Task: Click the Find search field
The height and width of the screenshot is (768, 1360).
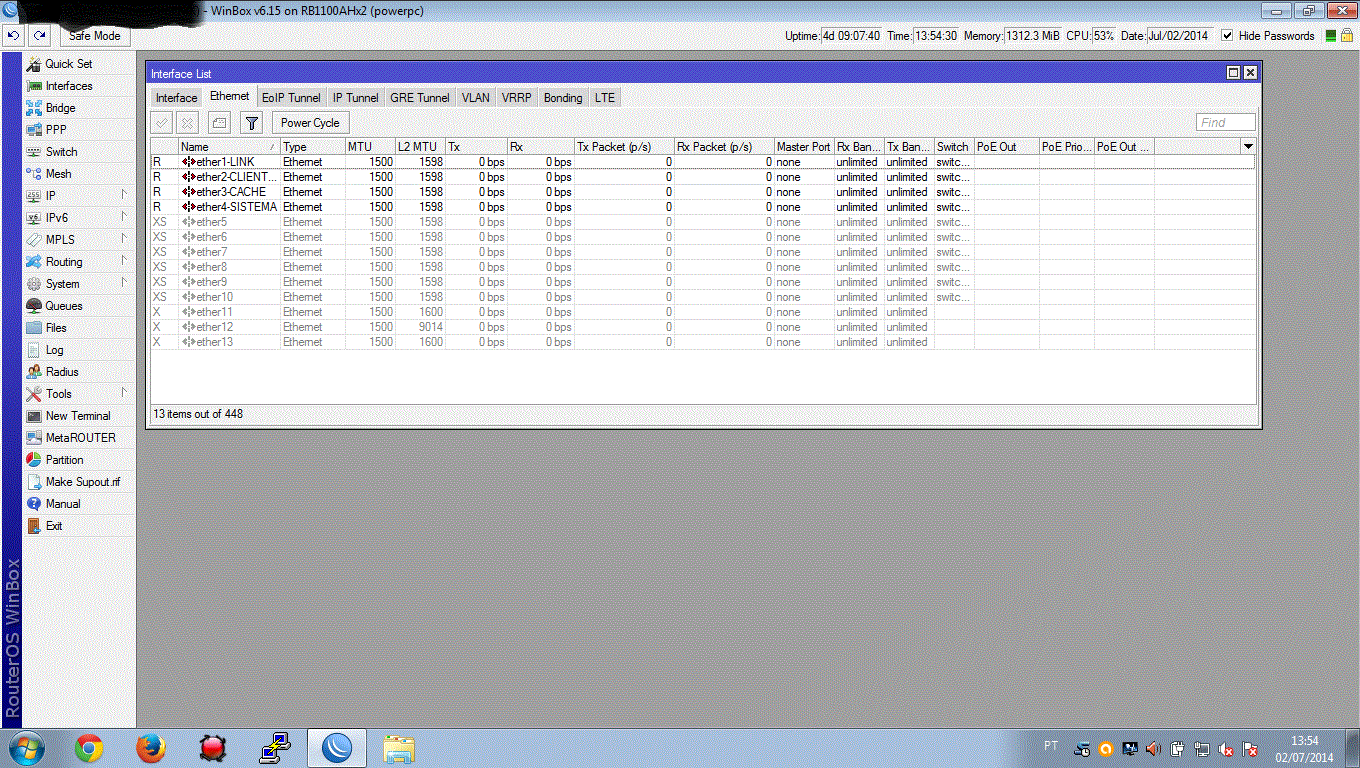Action: [x=1226, y=123]
